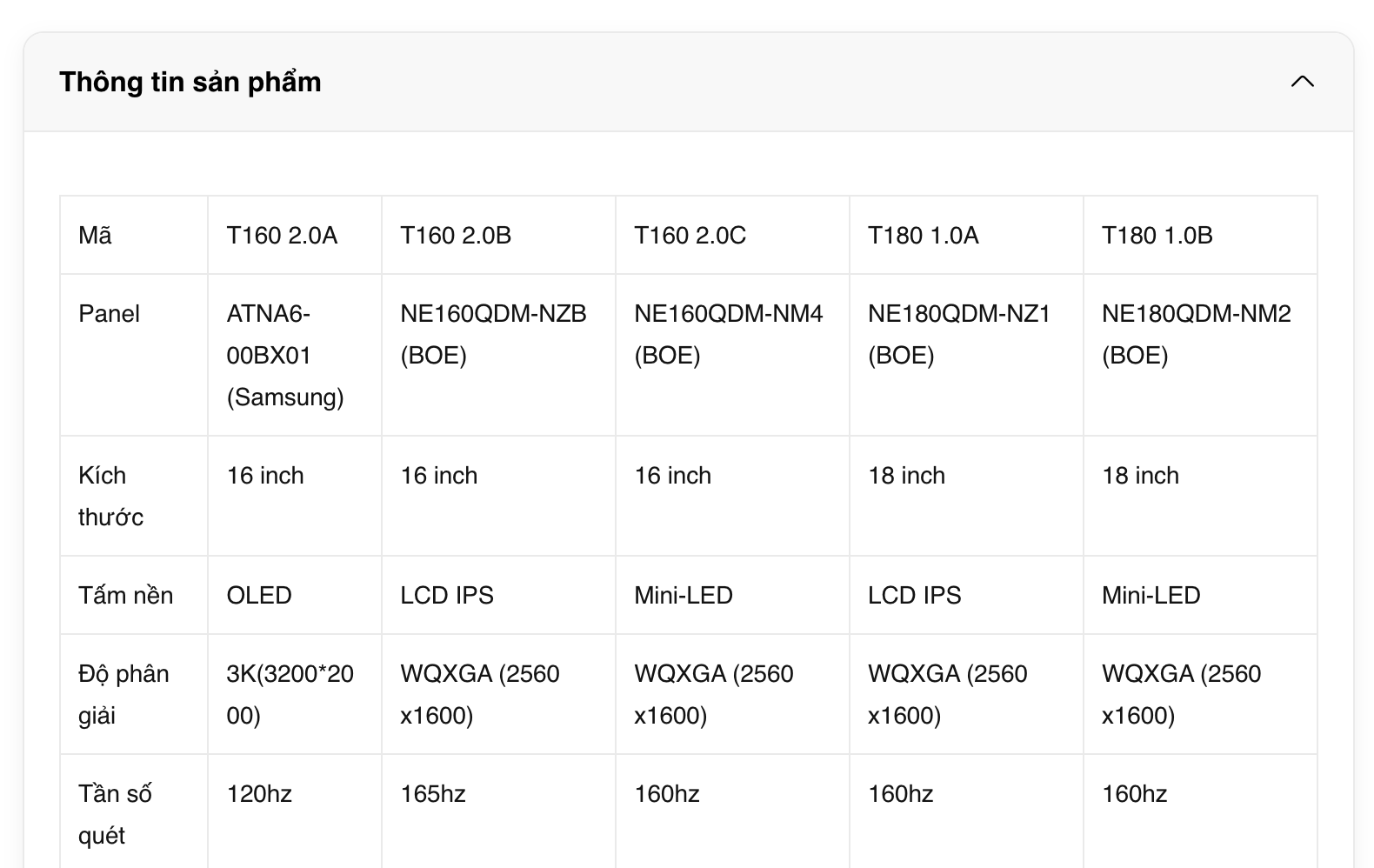Select the NE160QDM-NM4 (BOE) panel entry
The height and width of the screenshot is (868, 1374).
(x=728, y=334)
